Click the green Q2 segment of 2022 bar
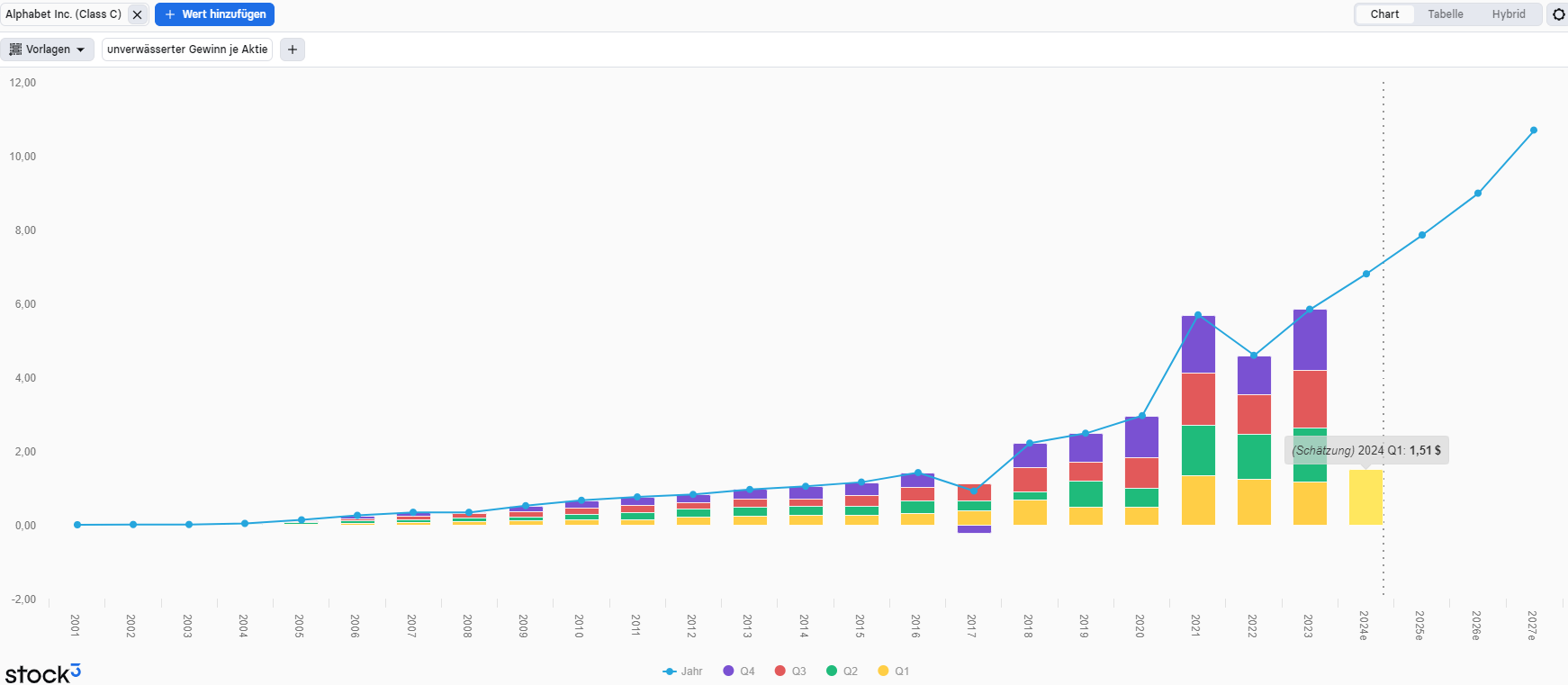1568x685 pixels. (x=1254, y=456)
